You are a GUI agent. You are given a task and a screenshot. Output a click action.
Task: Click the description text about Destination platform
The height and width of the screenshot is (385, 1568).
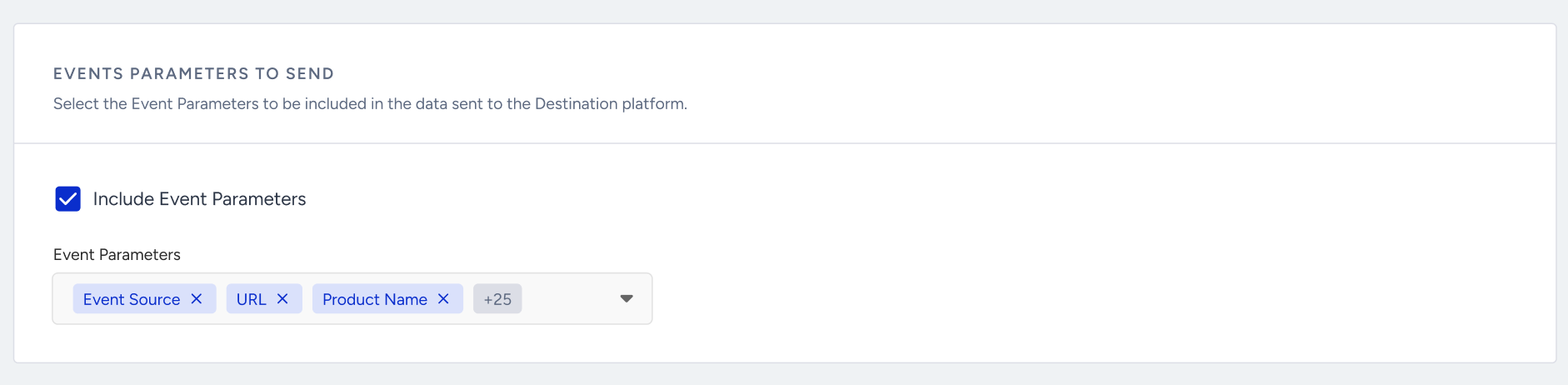[370, 104]
